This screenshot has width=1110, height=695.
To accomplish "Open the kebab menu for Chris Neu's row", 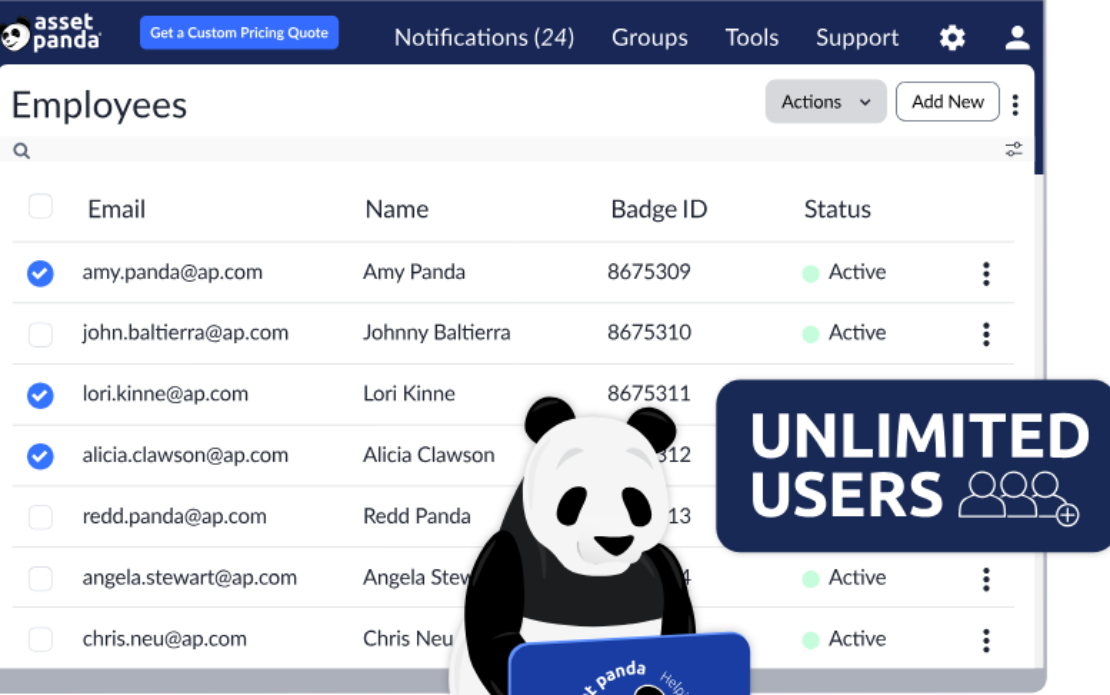I will 986,639.
